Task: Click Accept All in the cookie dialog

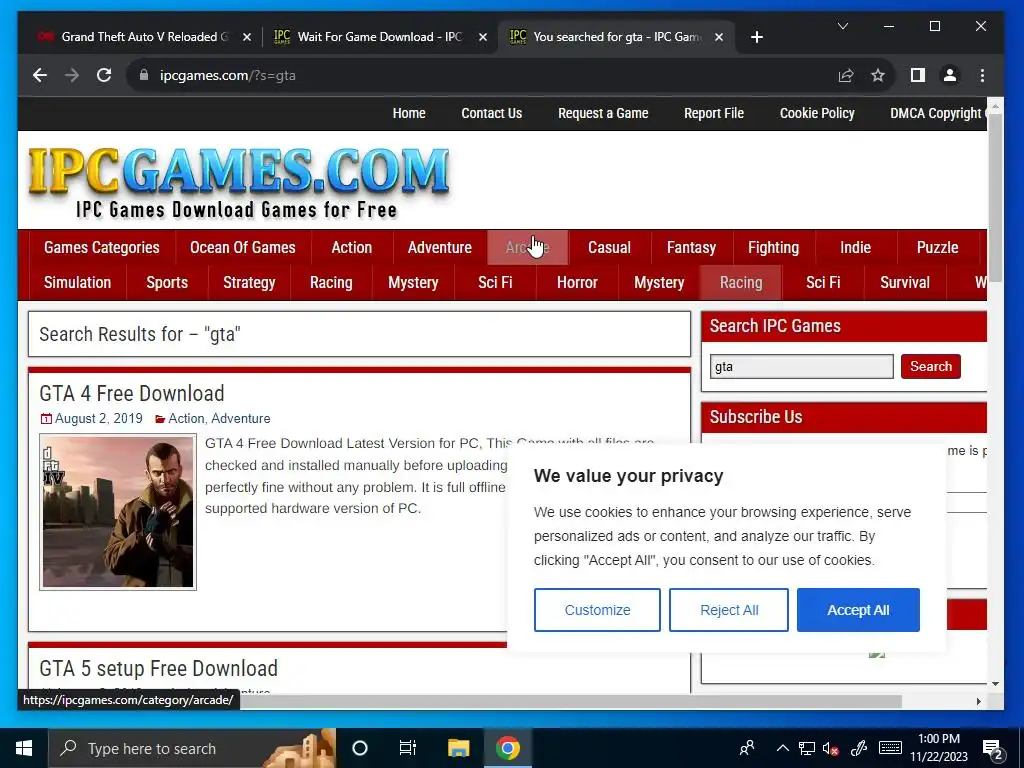Action: (x=858, y=610)
